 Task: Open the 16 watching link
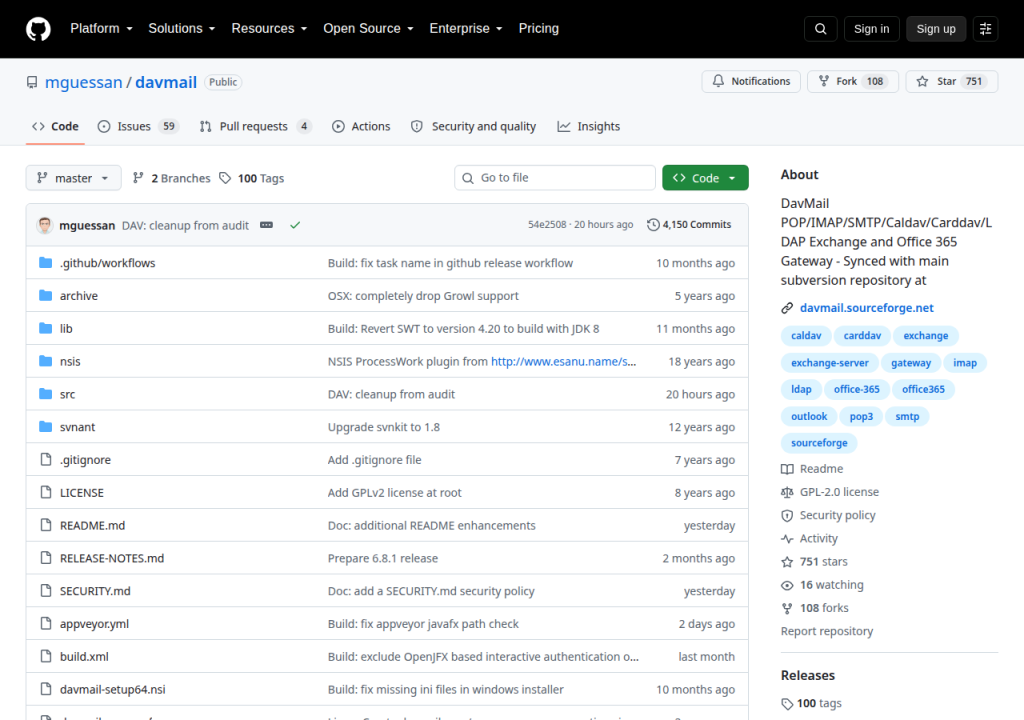pyautogui.click(x=822, y=585)
